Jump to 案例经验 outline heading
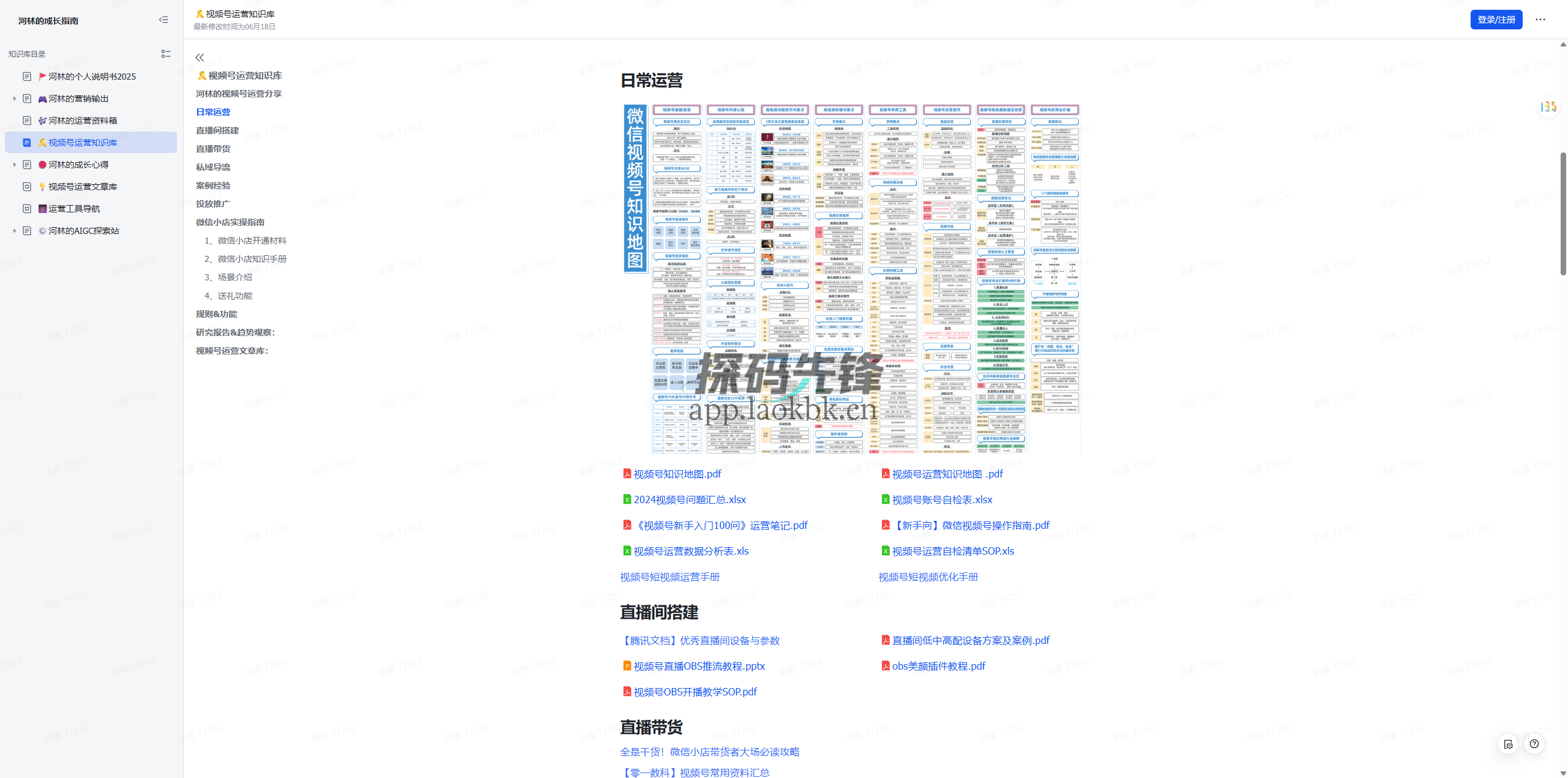Image resolution: width=1568 pixels, height=778 pixels. (x=213, y=185)
